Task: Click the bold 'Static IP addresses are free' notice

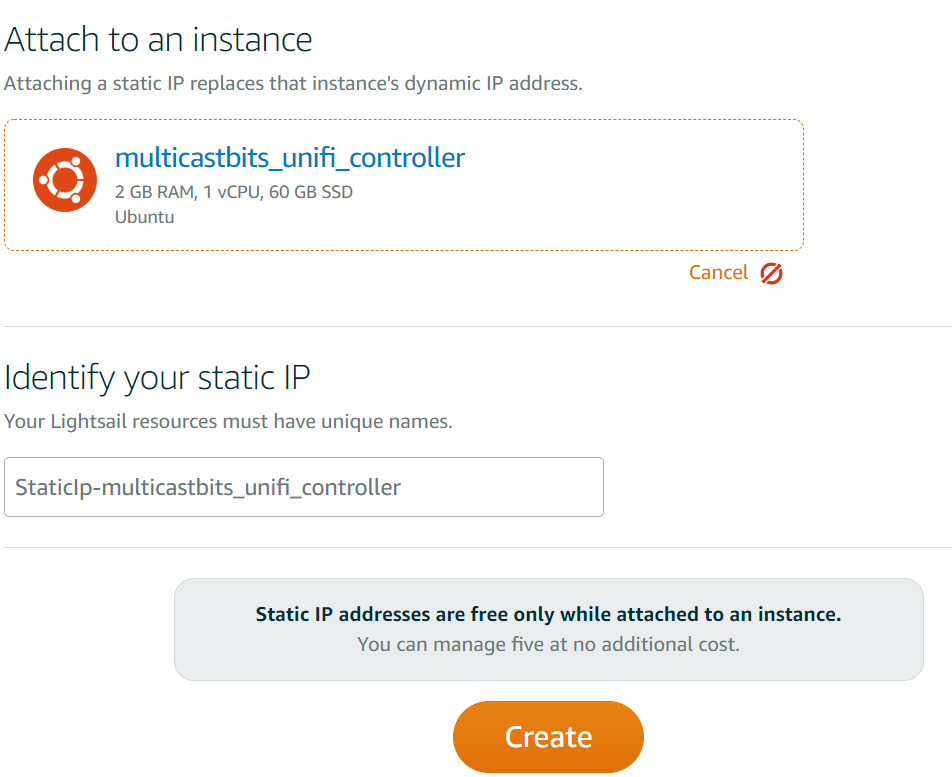Action: tap(548, 614)
